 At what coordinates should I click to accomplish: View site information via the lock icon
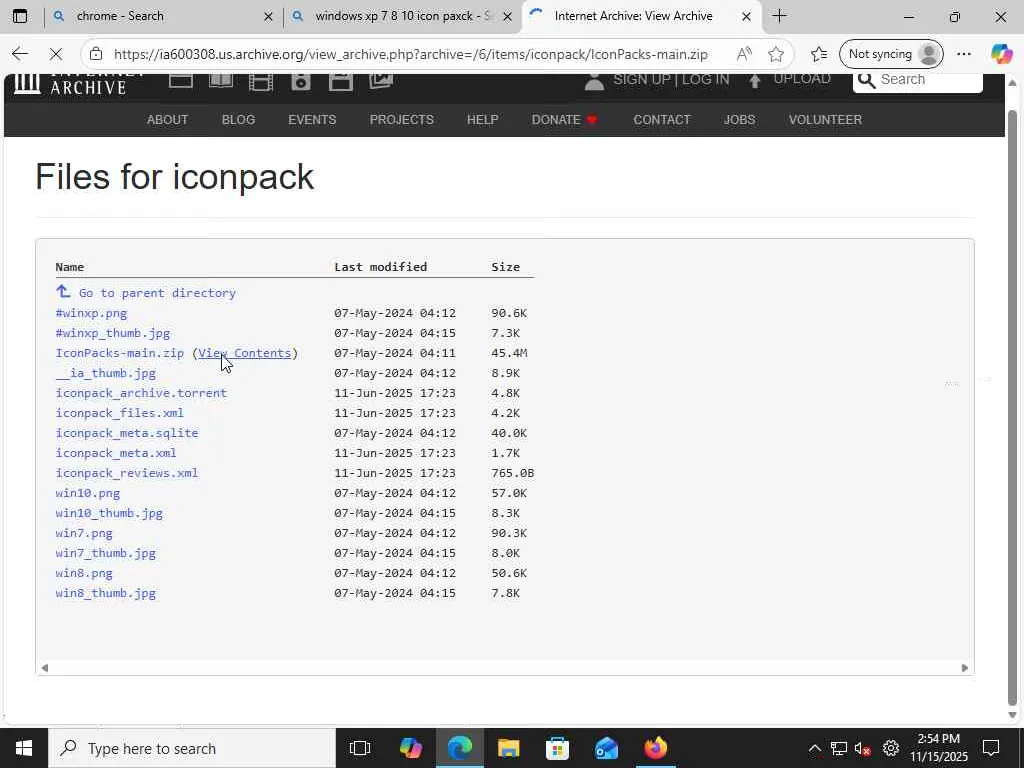pos(96,54)
